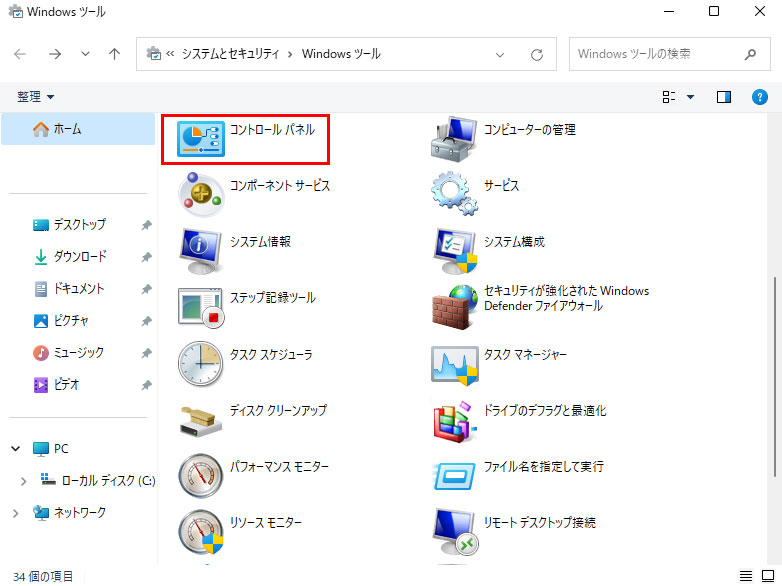
Task: Click the pin beside ドキュメント
Action: pyautogui.click(x=146, y=289)
